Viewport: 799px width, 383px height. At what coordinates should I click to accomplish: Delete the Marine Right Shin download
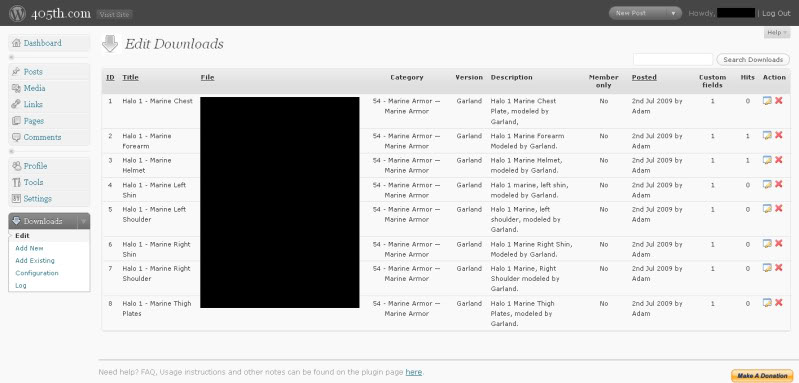pos(779,243)
